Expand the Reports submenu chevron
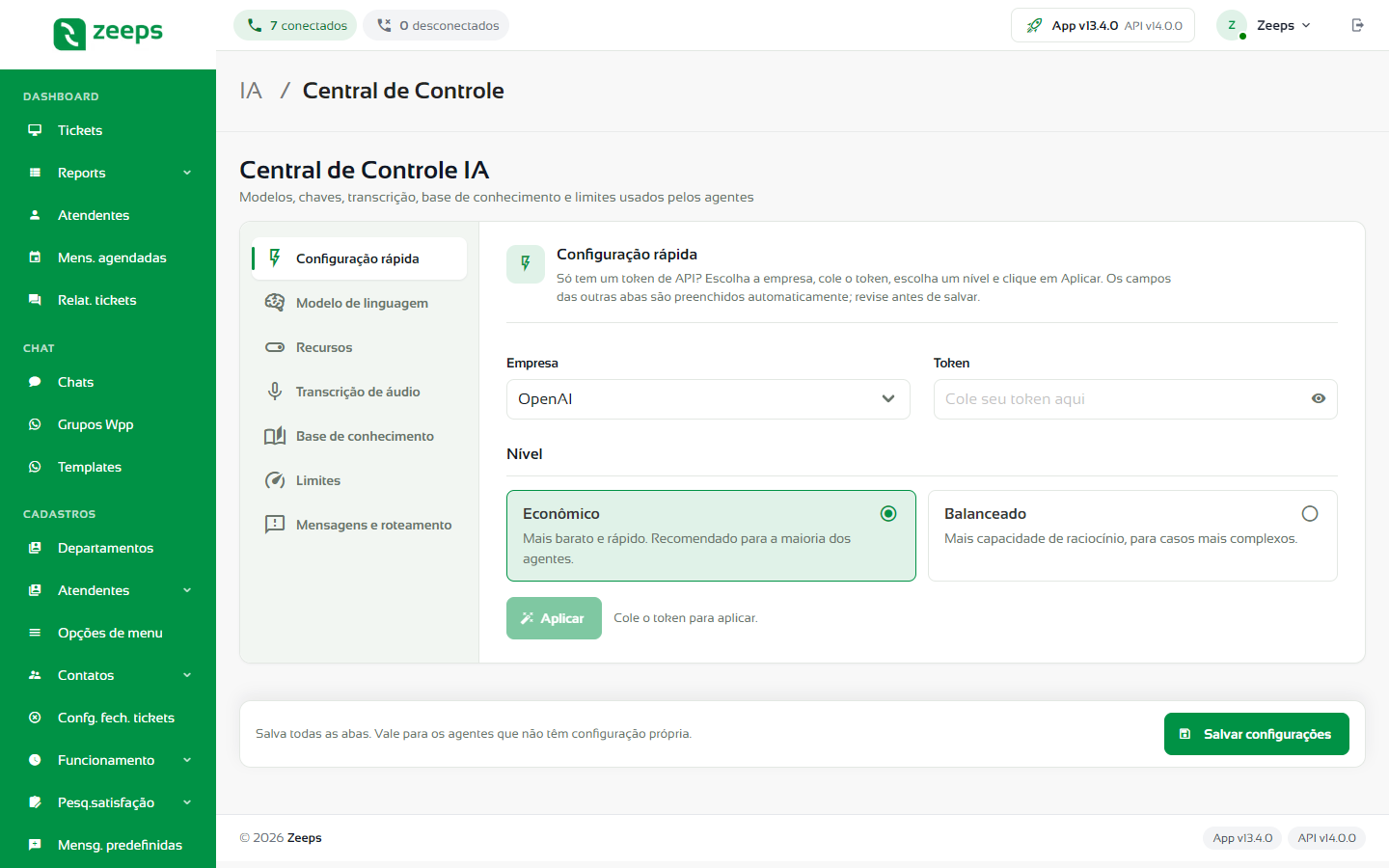 [187, 173]
